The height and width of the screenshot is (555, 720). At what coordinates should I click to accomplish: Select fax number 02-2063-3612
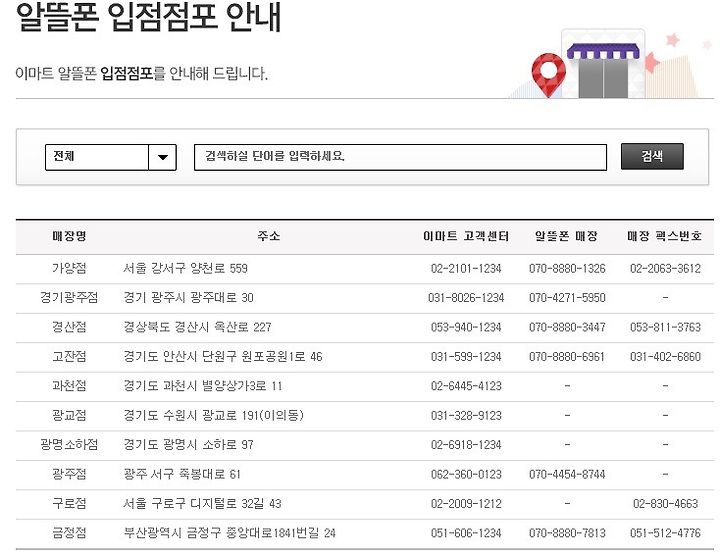pos(665,268)
